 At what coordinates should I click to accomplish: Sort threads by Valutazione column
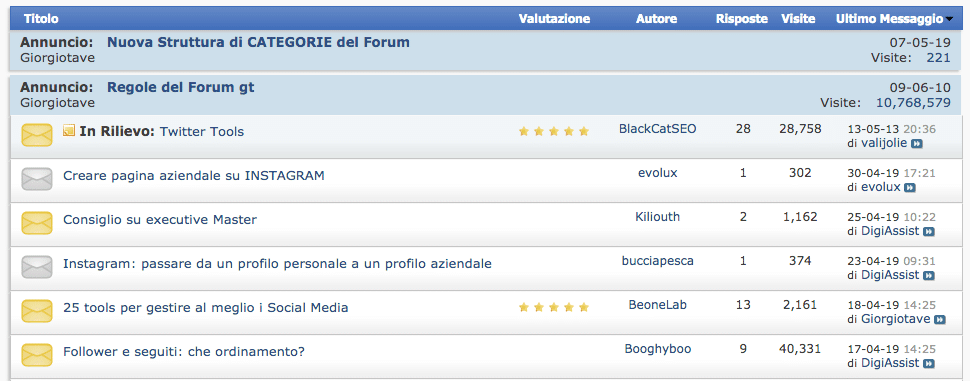pos(554,19)
